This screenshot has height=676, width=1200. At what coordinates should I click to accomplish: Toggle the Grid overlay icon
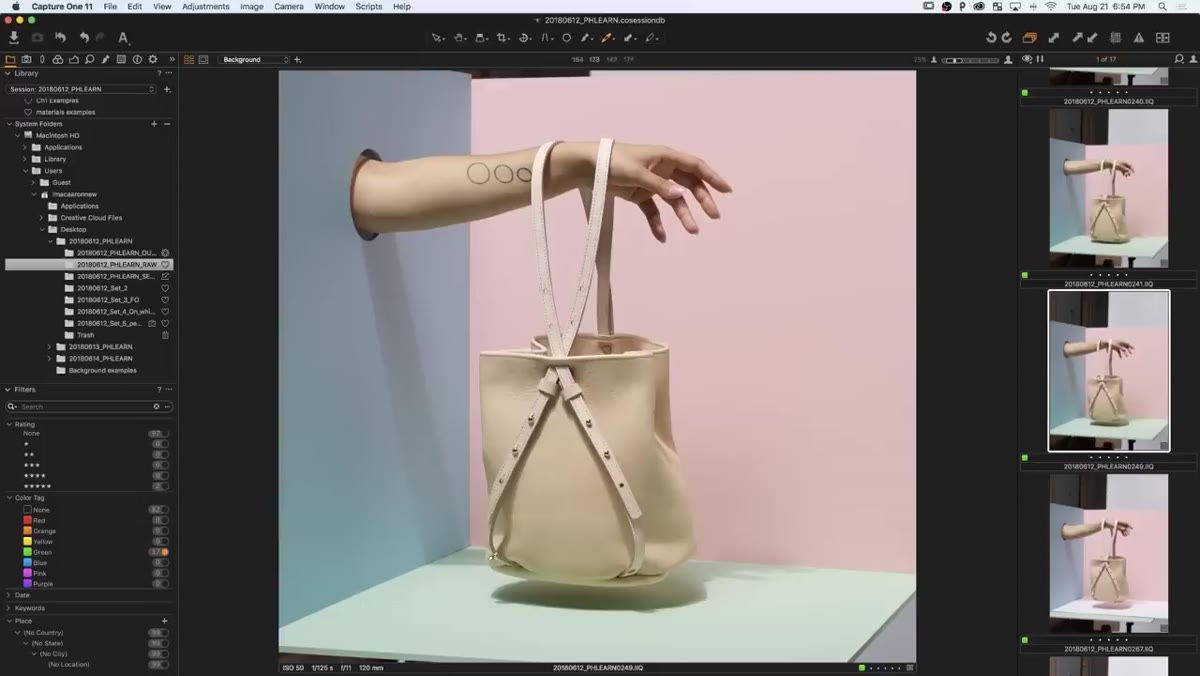point(1116,38)
